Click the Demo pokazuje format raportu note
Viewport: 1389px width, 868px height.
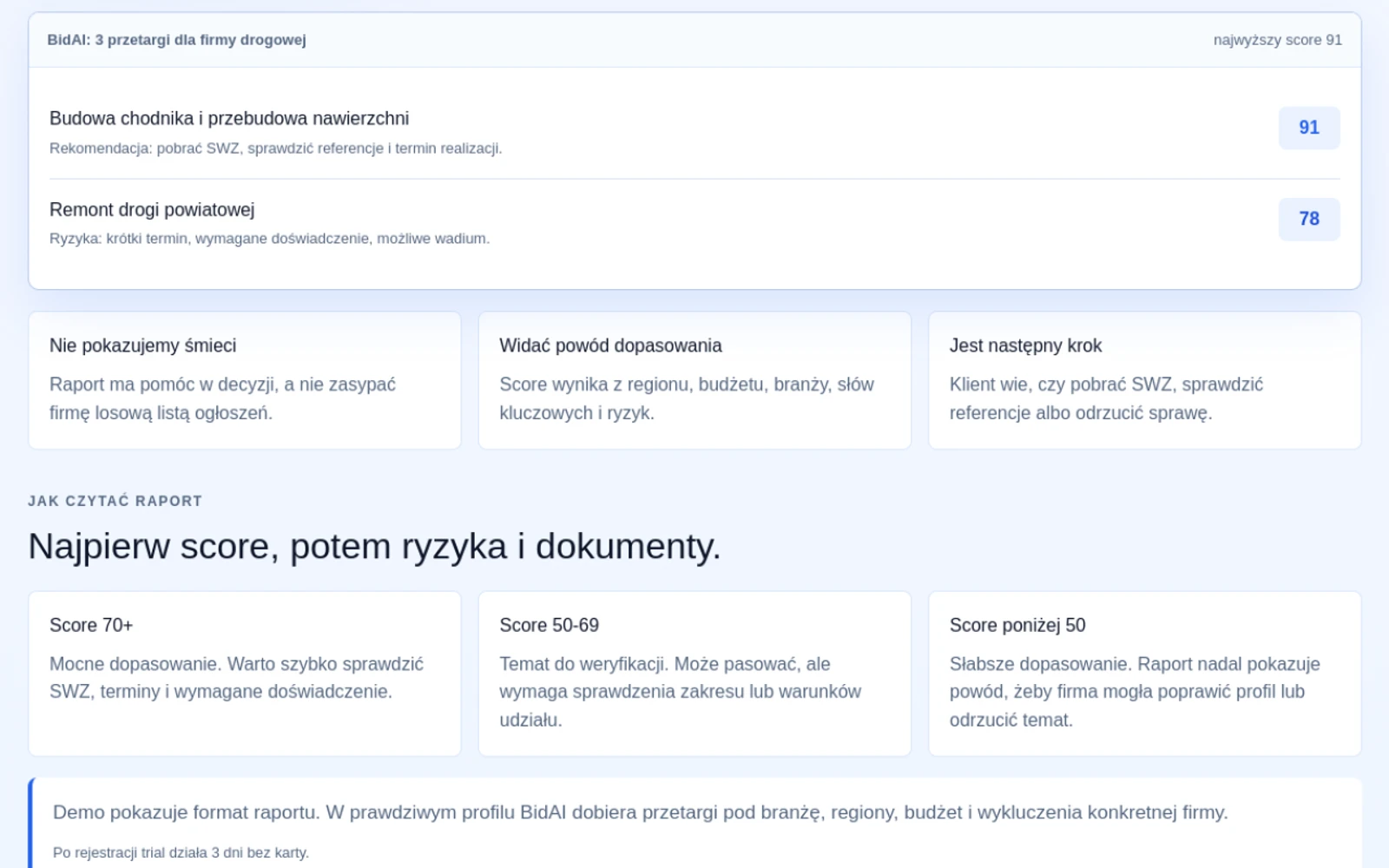pyautogui.click(x=641, y=812)
